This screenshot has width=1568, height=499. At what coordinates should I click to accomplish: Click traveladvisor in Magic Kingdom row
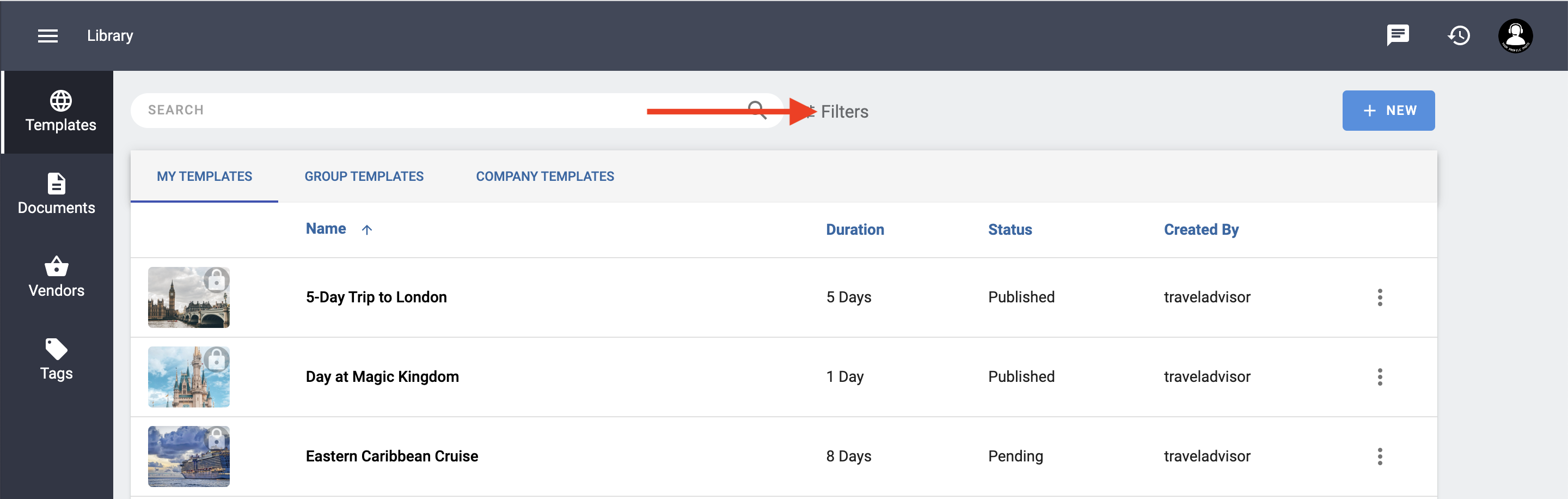1207,377
